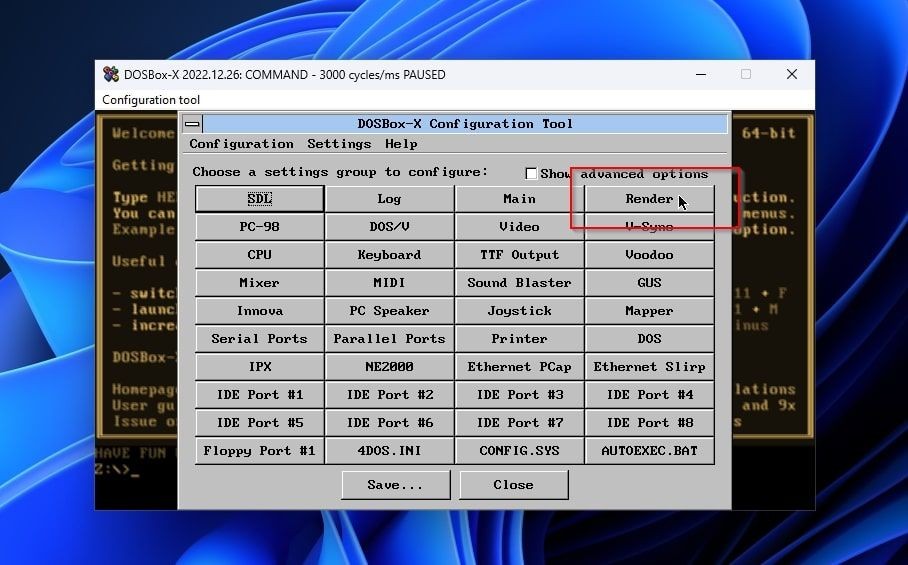Open IDE Port #4 settings

(x=649, y=395)
